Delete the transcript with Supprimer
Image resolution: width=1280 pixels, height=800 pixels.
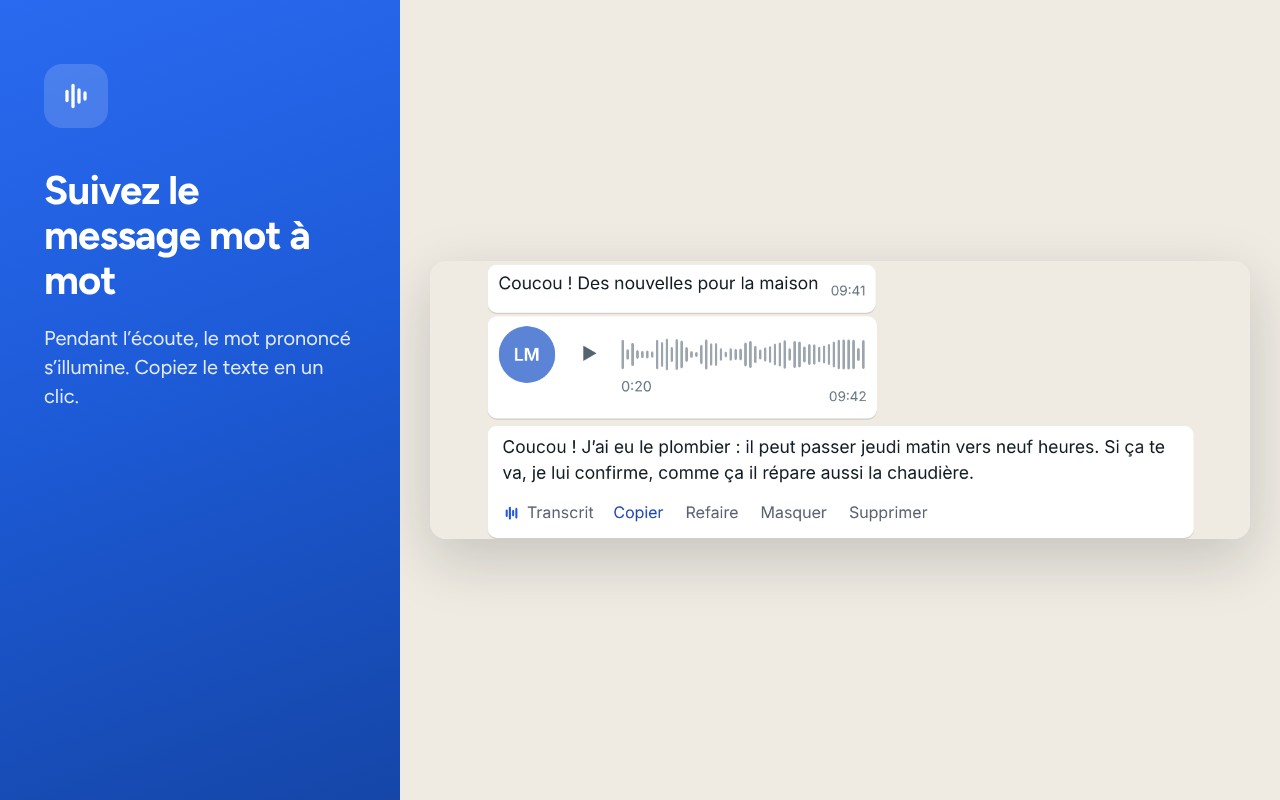point(888,513)
